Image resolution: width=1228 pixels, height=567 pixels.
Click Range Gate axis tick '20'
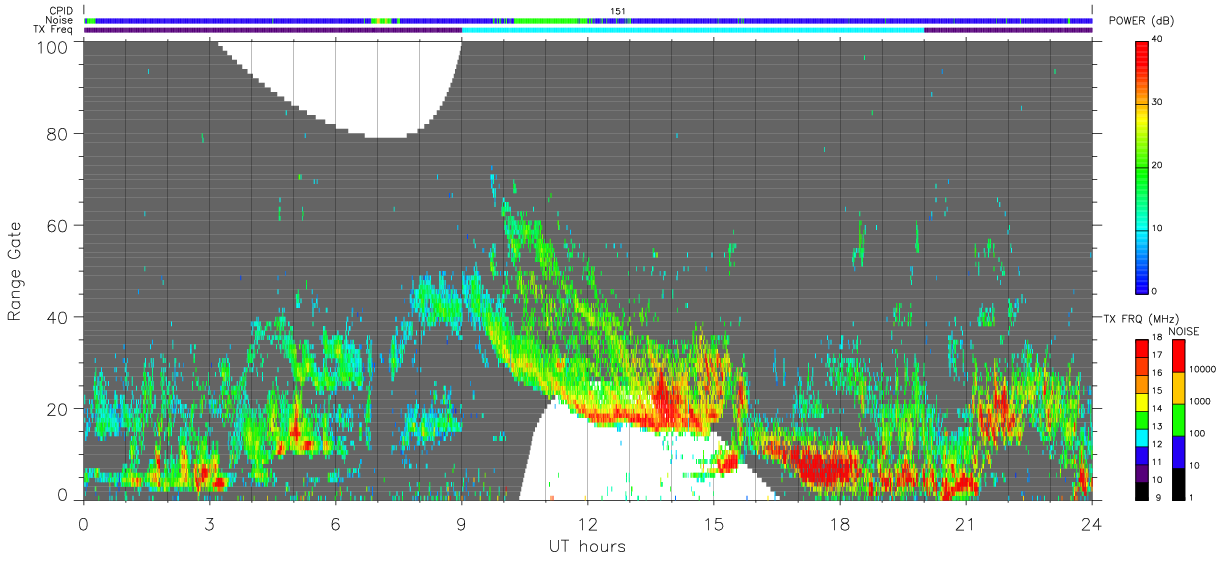[x=57, y=410]
